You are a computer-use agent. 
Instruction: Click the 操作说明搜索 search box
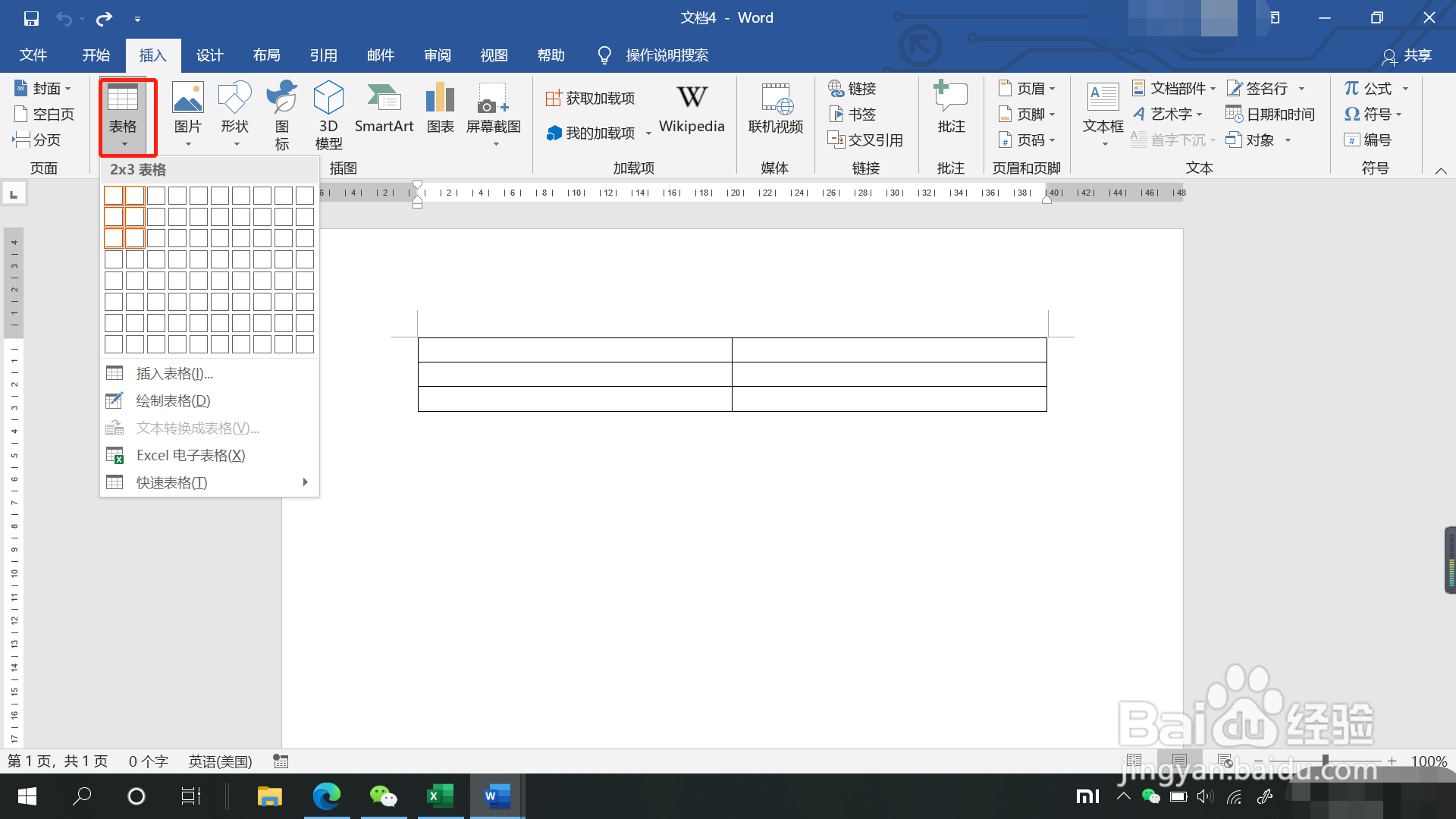click(x=654, y=55)
